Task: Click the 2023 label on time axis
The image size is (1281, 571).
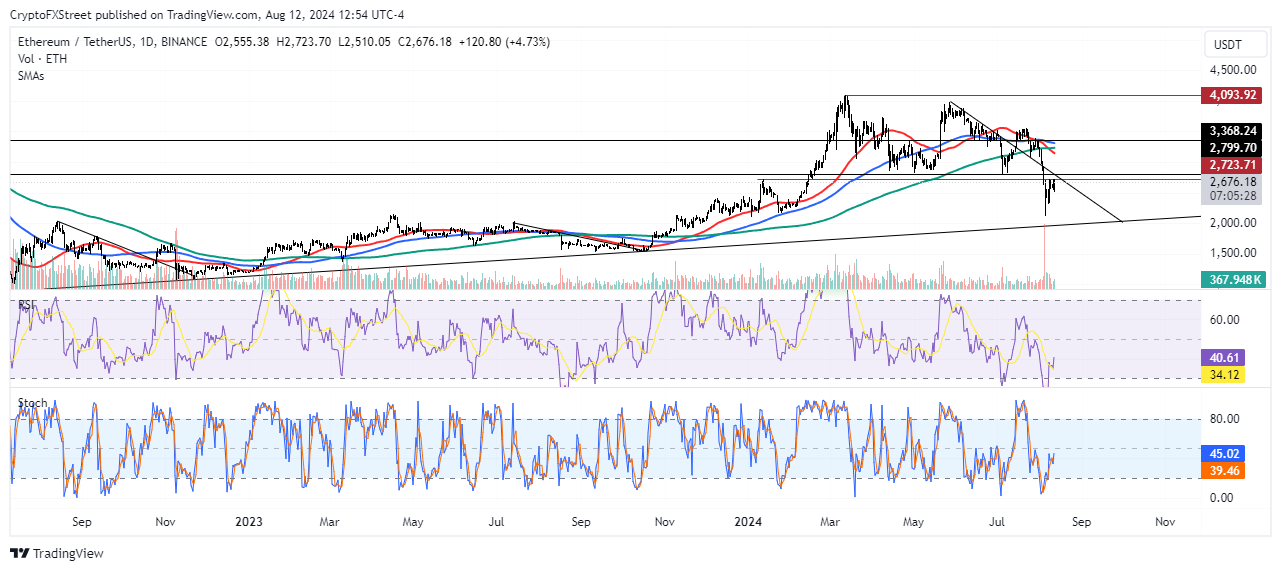Action: (249, 521)
